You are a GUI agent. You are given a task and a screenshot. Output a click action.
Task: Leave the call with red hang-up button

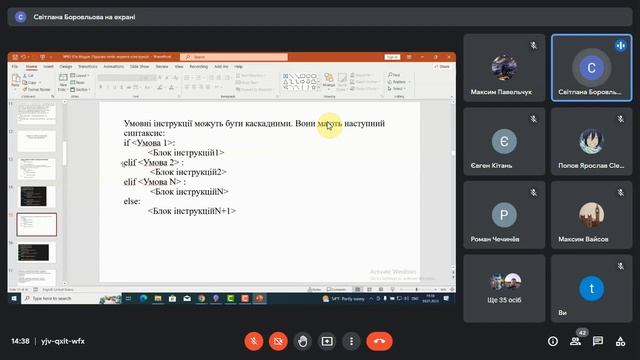pyautogui.click(x=380, y=341)
